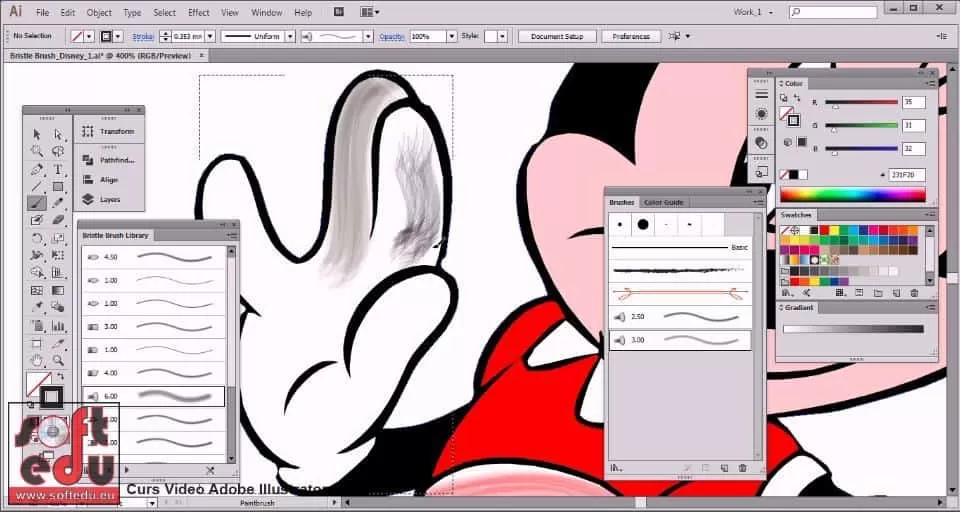Activate the Stroke box in toolbox
Image resolution: width=960 pixels, height=512 pixels.
point(51,397)
